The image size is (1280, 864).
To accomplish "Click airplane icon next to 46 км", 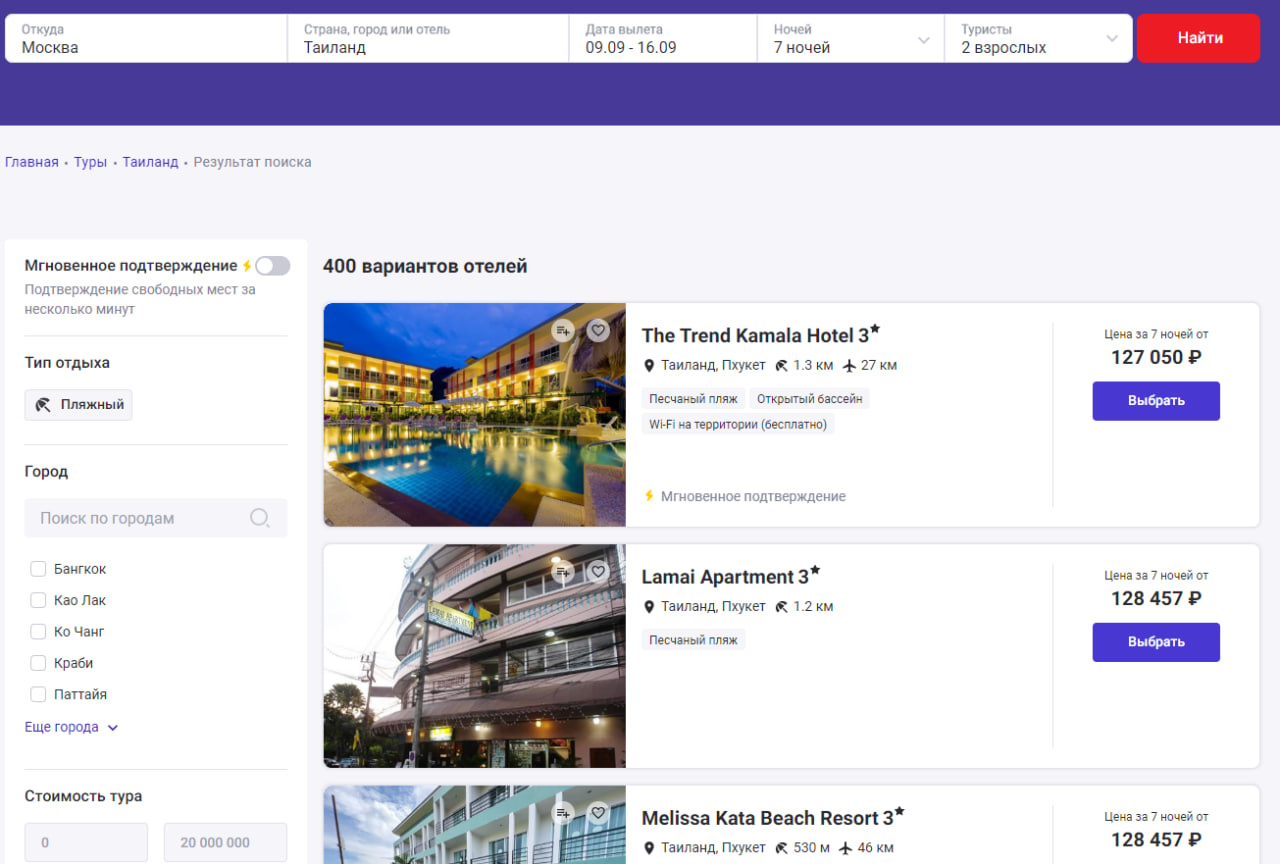I will pyautogui.click(x=846, y=848).
